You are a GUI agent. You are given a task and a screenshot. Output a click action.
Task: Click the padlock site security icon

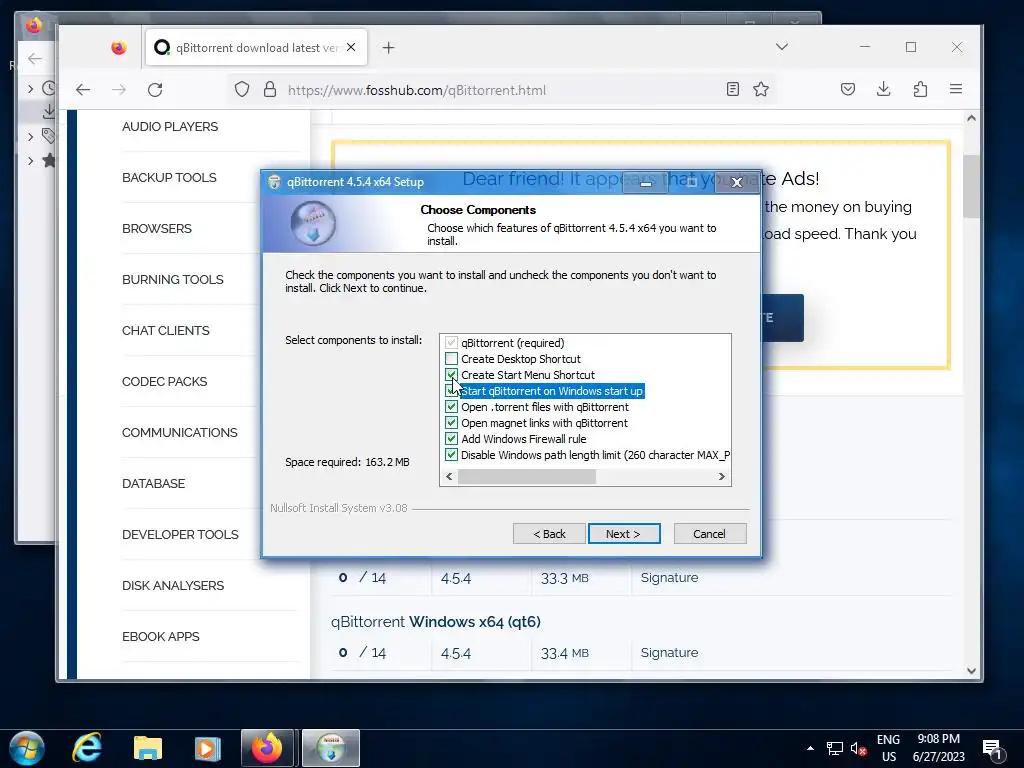click(x=270, y=89)
